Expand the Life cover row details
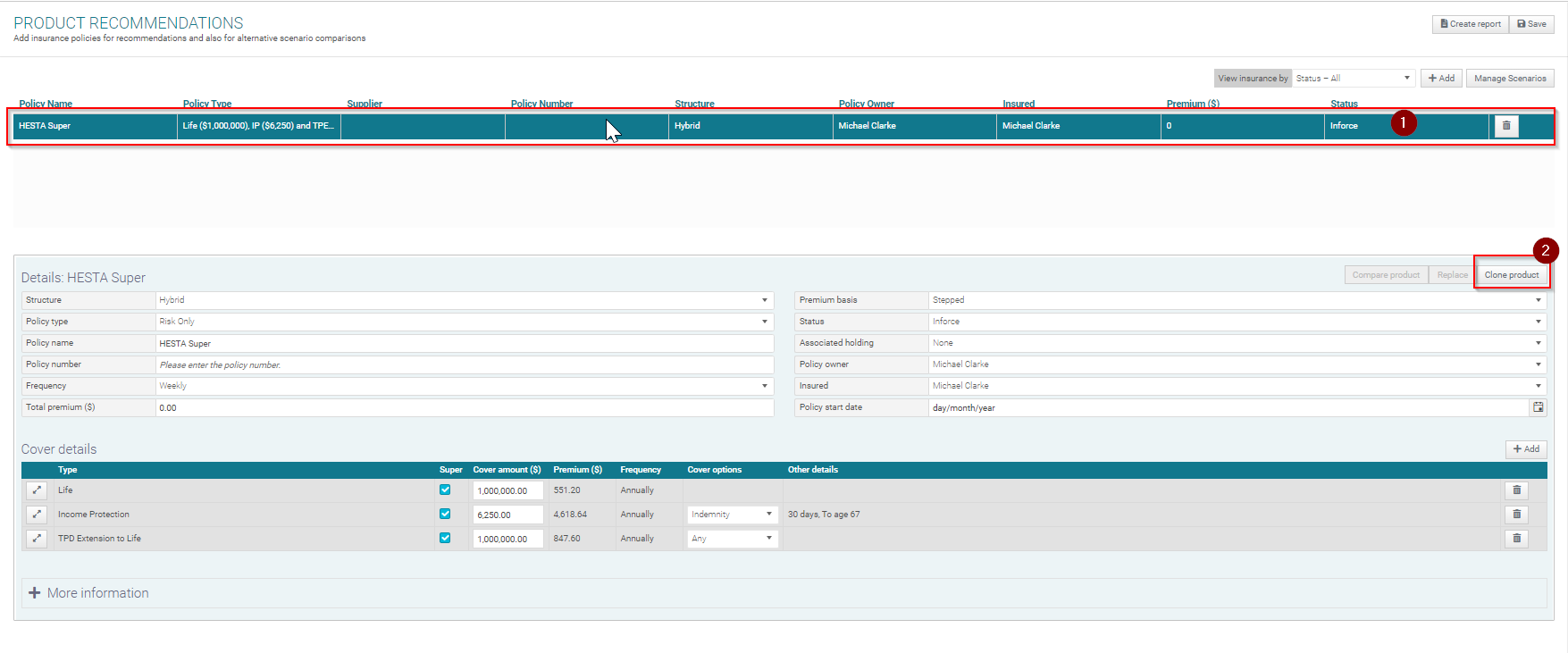1568x653 pixels. pos(37,490)
